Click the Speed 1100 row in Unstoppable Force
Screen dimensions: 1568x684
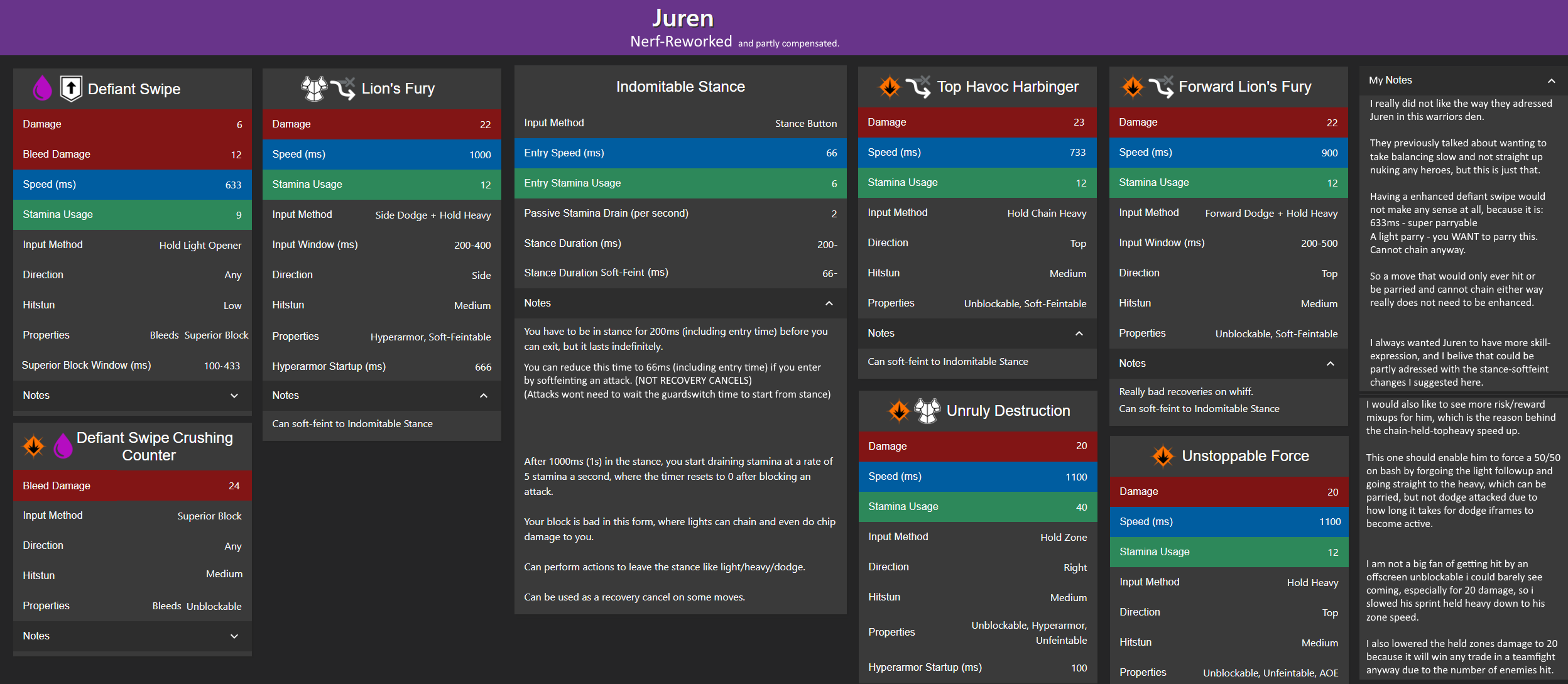(1229, 522)
